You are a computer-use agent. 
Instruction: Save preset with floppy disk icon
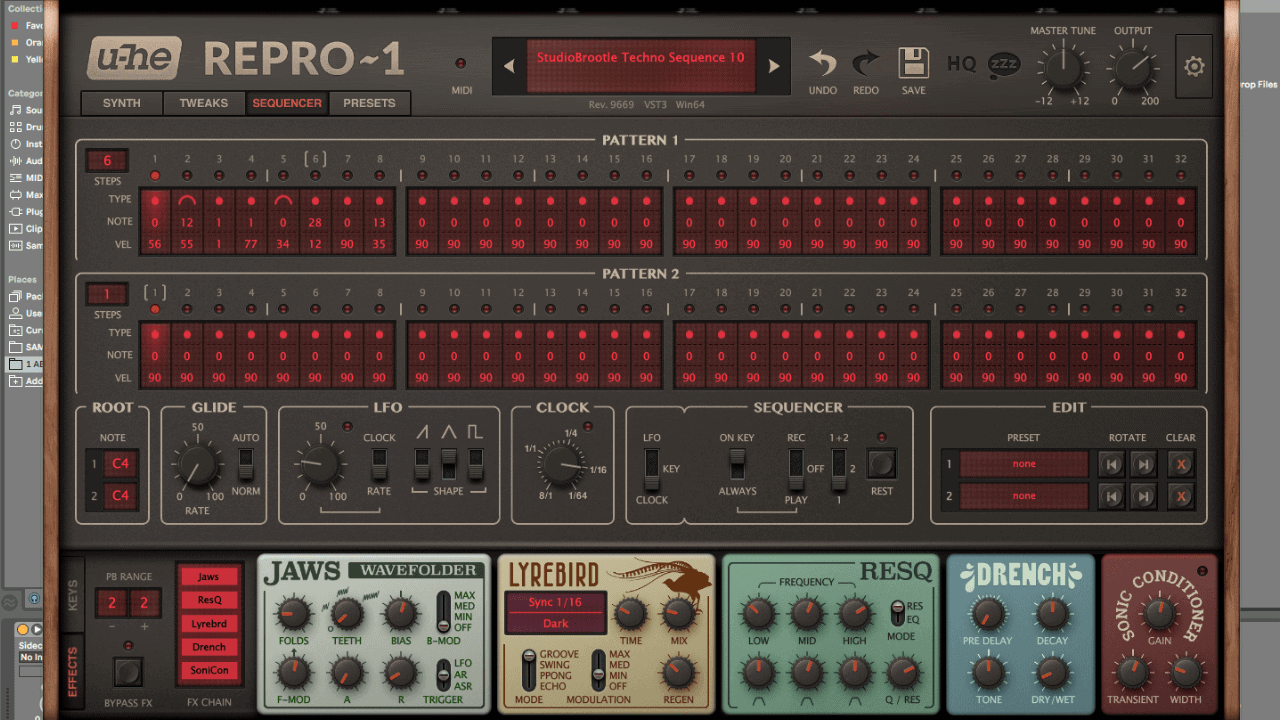[913, 64]
